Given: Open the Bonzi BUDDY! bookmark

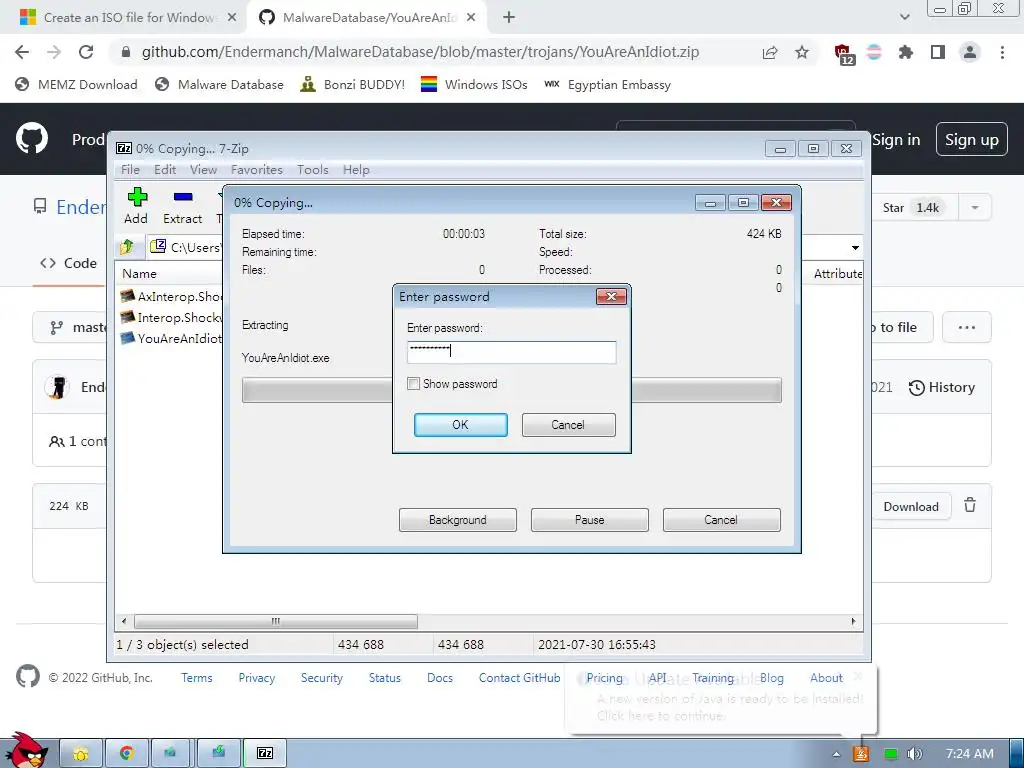Looking at the screenshot, I should (x=352, y=84).
